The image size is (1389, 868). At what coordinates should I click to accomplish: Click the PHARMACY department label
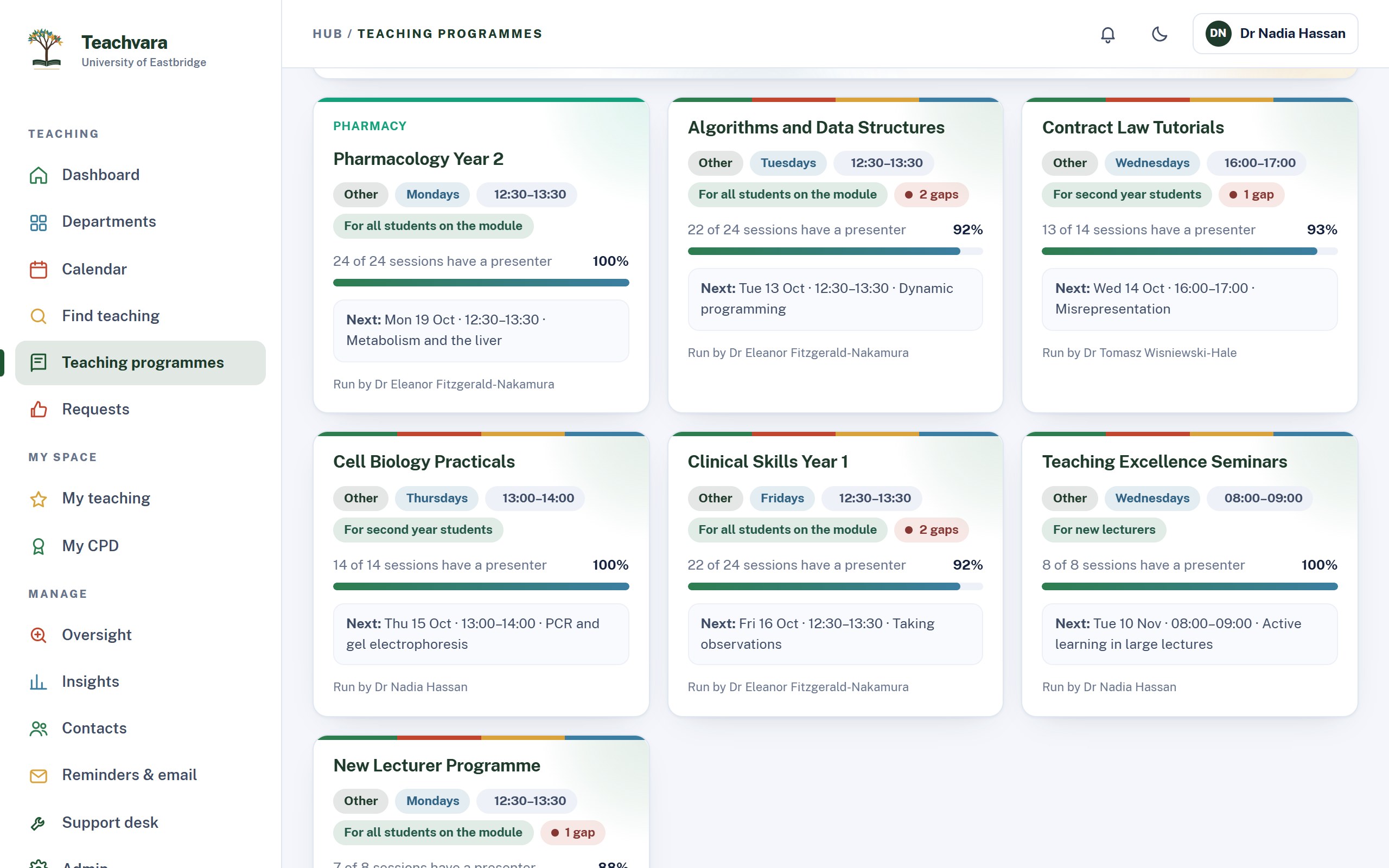pos(369,126)
